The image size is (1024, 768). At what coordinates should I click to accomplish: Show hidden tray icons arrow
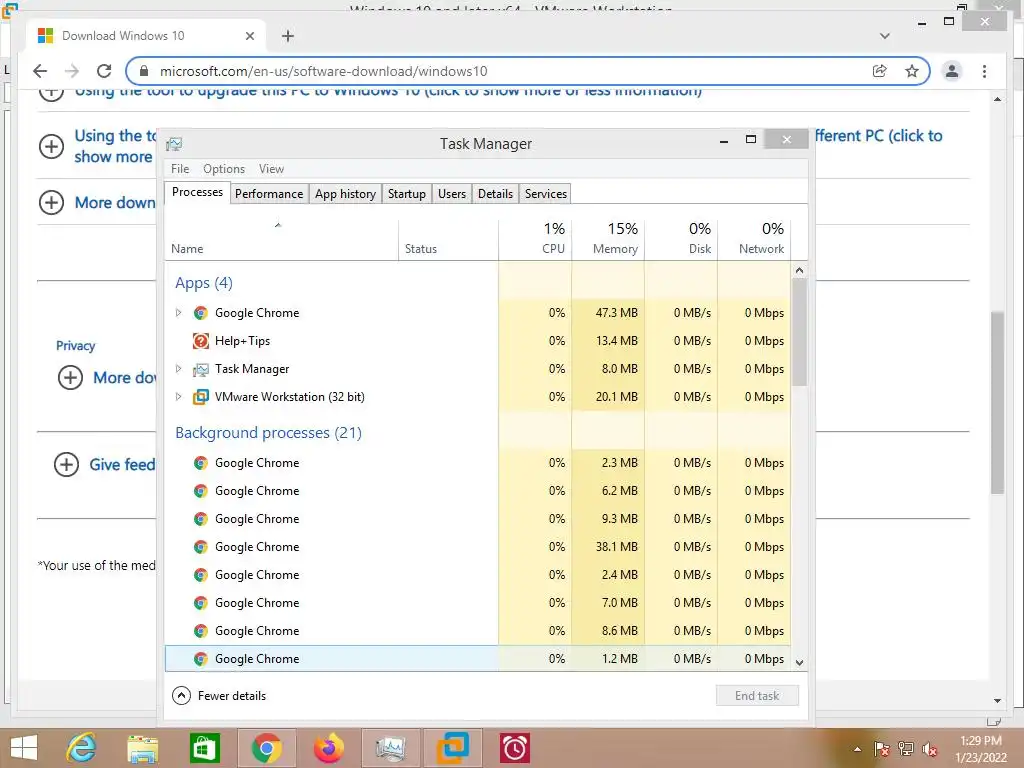click(857, 749)
